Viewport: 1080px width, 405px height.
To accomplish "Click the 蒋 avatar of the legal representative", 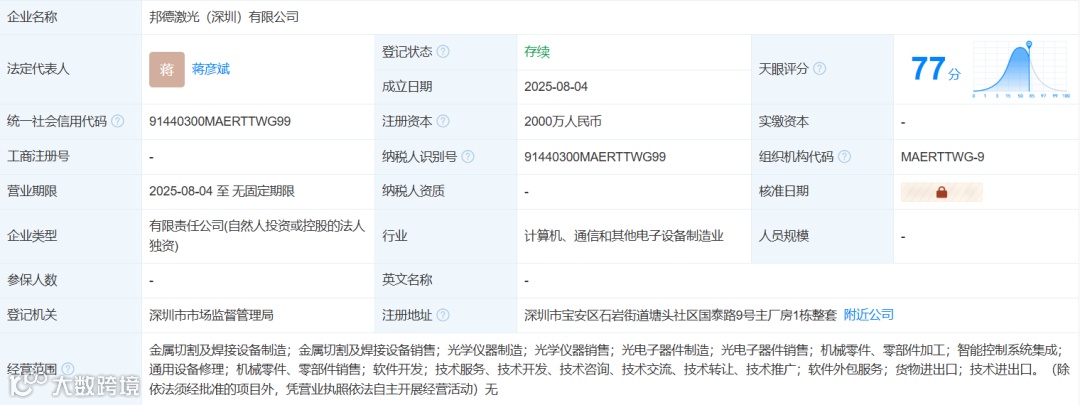I will (167, 70).
